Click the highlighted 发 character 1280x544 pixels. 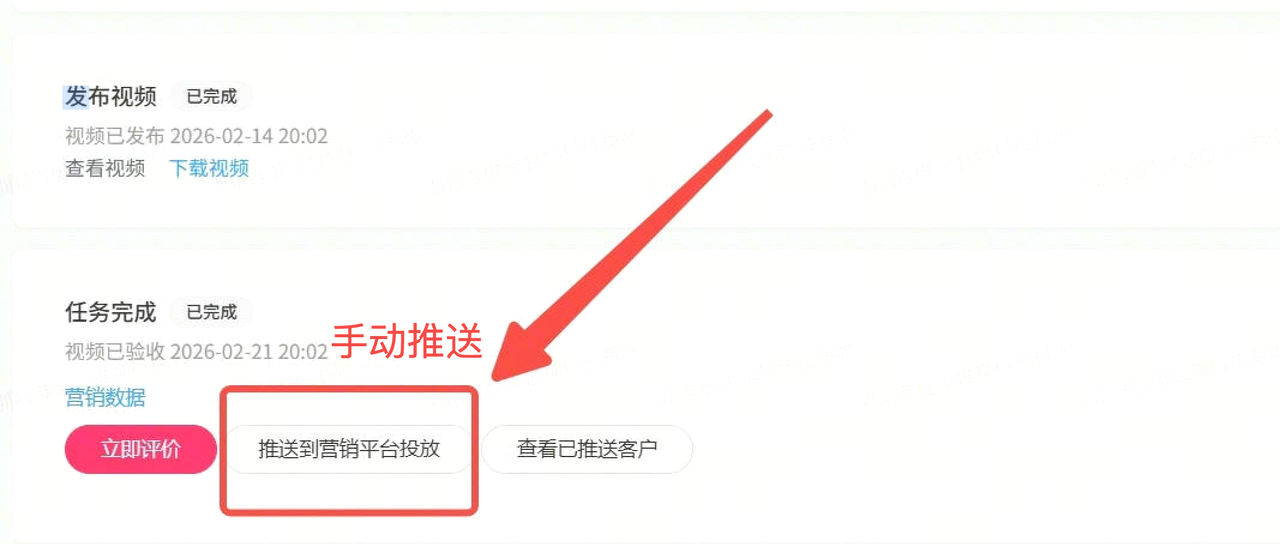tap(76, 96)
